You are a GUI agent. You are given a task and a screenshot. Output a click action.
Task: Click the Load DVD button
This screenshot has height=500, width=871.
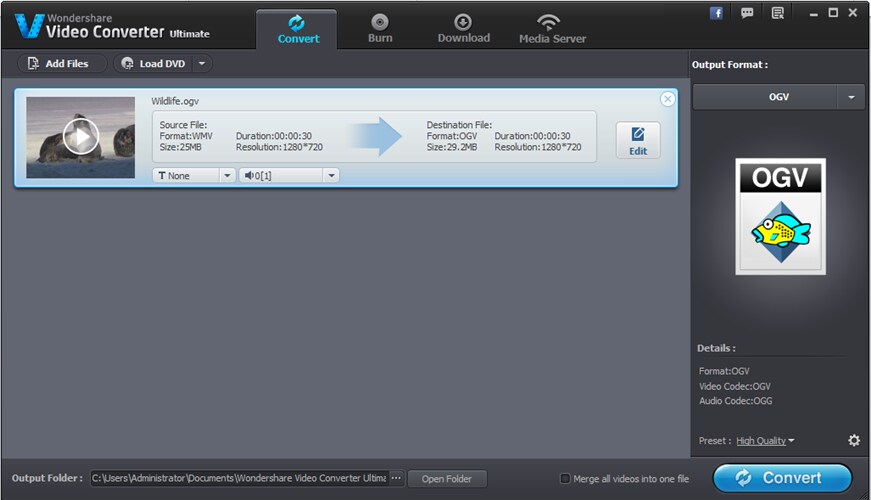pos(154,63)
